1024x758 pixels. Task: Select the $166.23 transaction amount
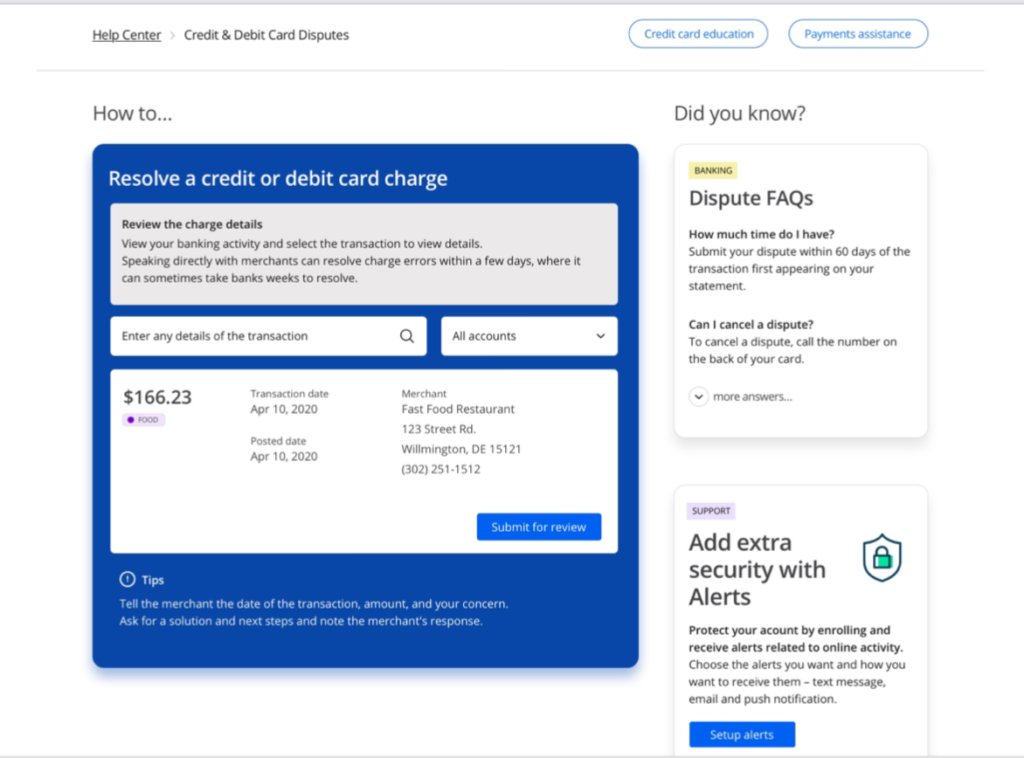[157, 397]
